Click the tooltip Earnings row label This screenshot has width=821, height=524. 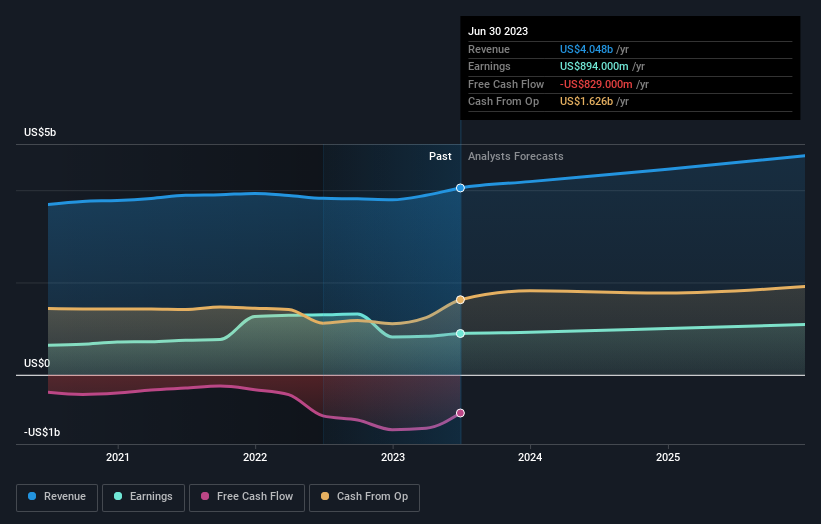pyautogui.click(x=489, y=66)
